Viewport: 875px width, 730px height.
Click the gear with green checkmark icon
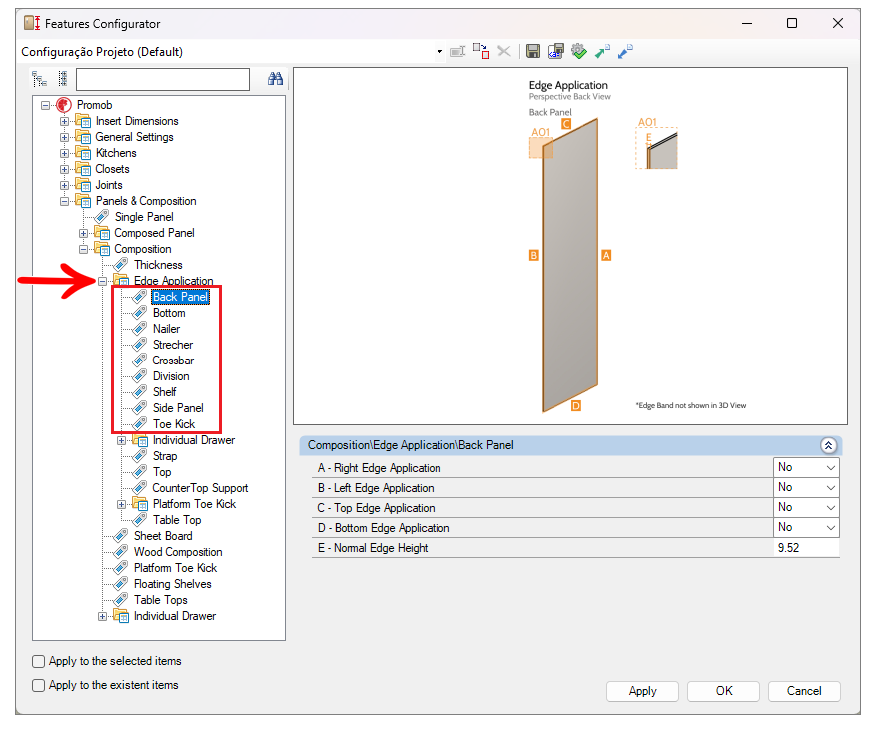(579, 51)
